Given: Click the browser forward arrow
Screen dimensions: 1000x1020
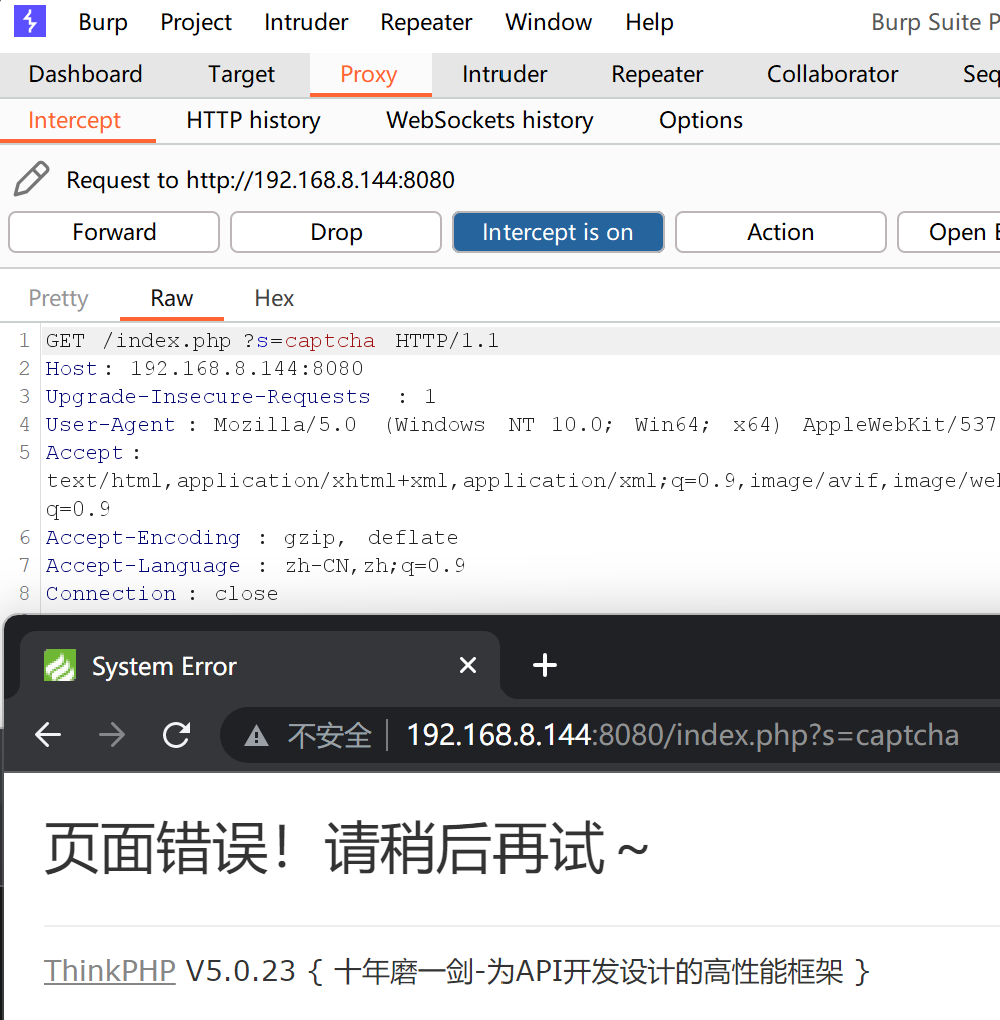Looking at the screenshot, I should click(x=112, y=735).
